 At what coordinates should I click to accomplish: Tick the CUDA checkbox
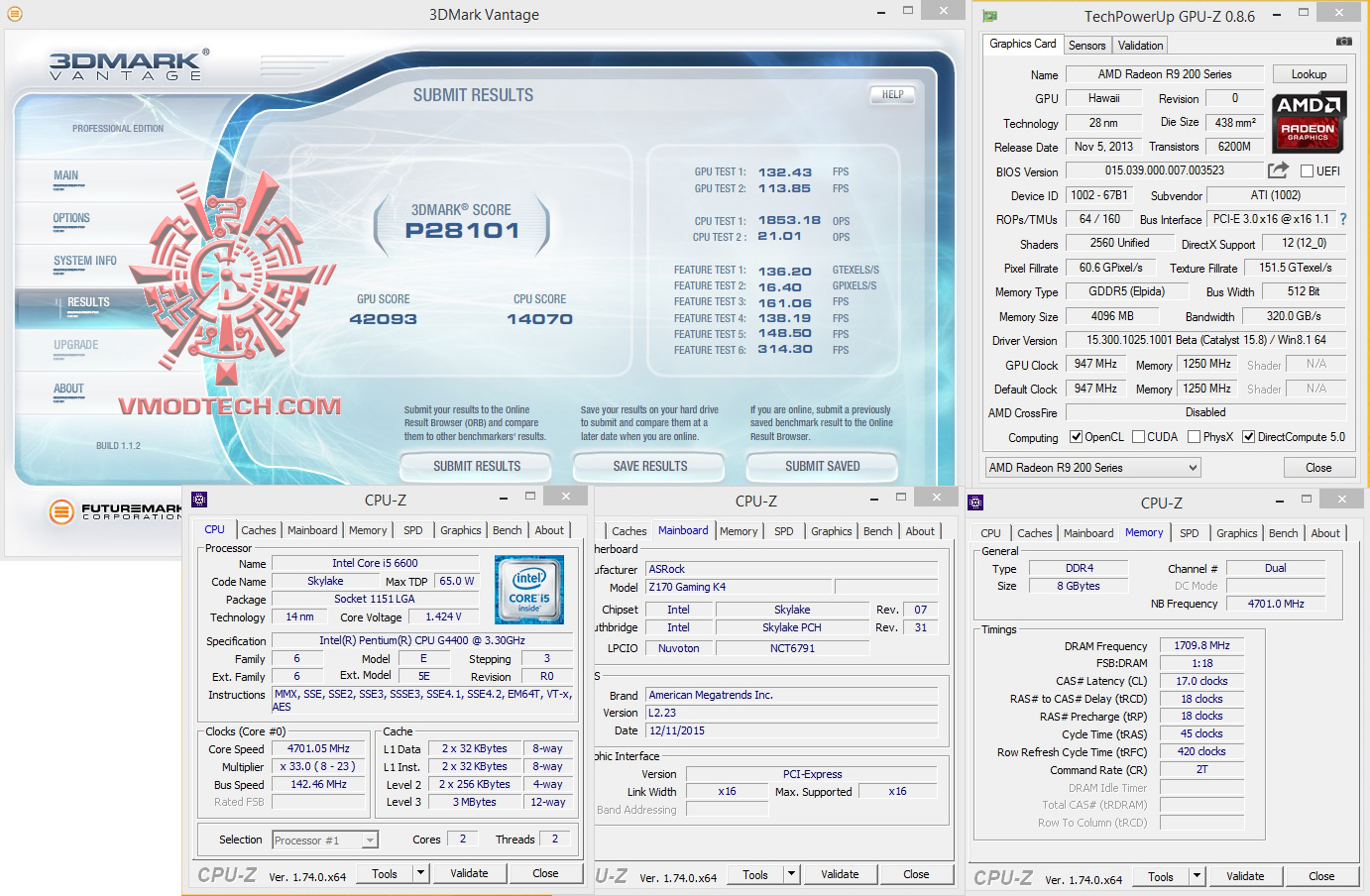1138,437
